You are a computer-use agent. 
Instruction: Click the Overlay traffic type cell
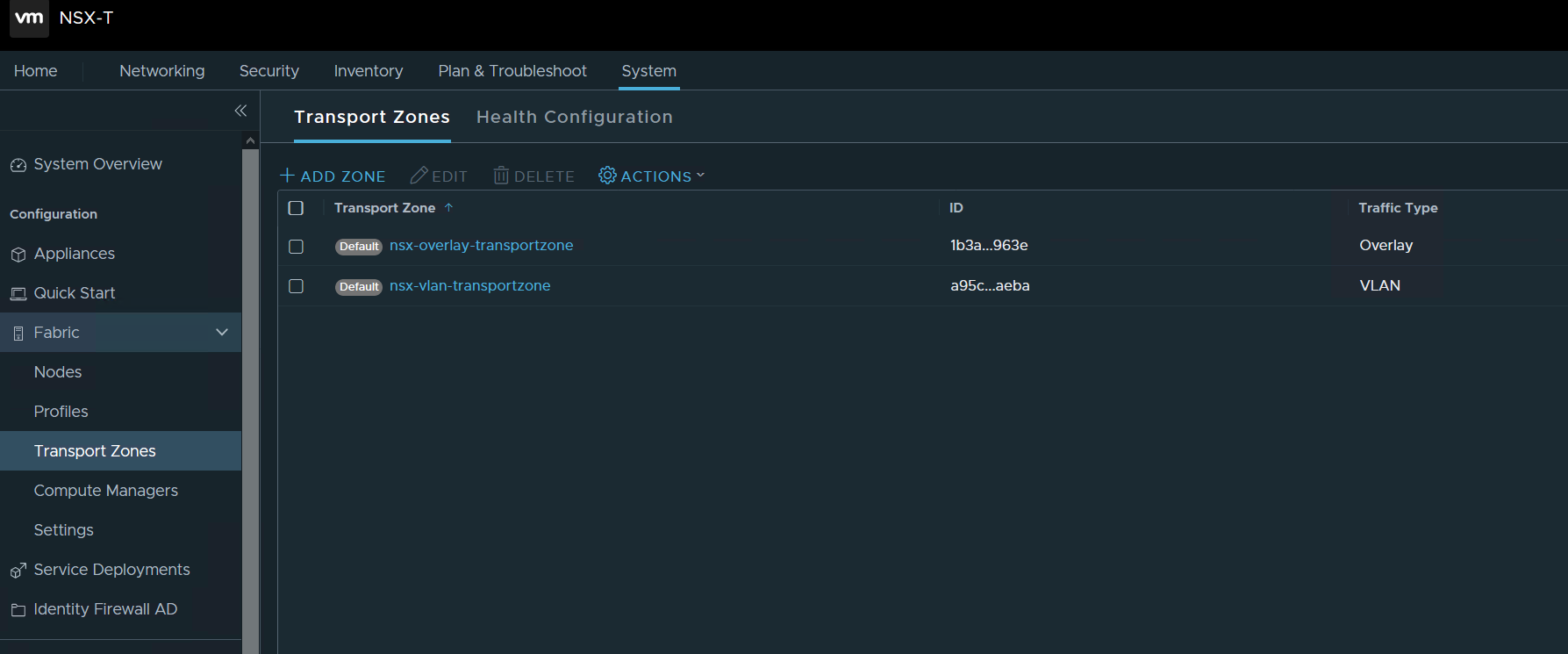(1386, 246)
